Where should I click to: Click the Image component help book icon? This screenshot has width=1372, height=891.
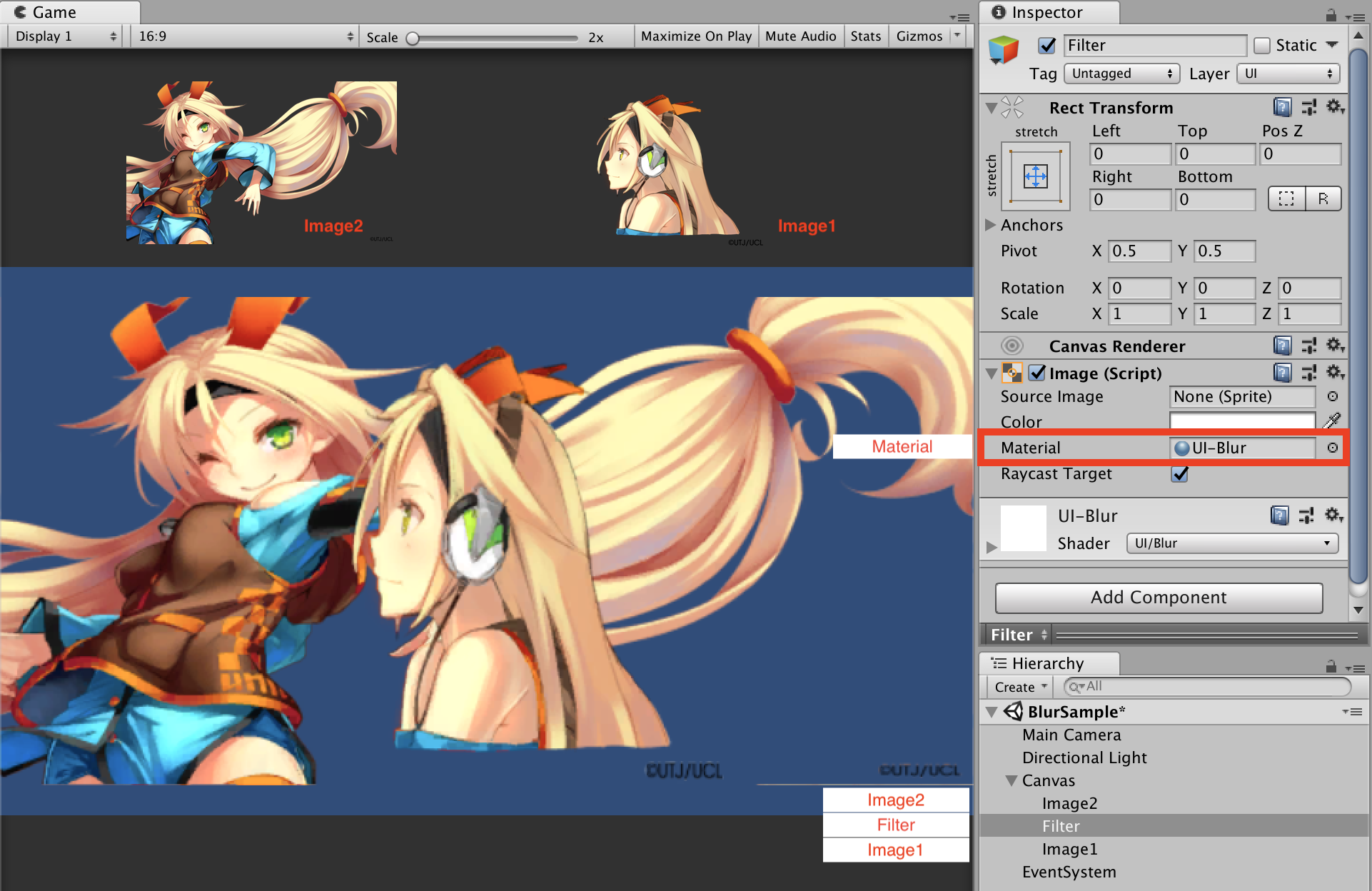click(x=1282, y=373)
